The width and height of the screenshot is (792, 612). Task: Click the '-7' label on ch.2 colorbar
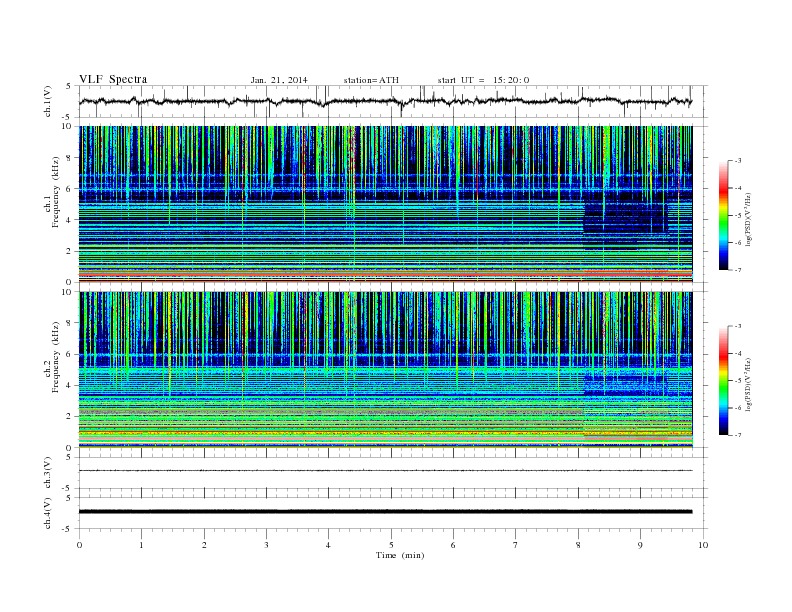click(x=737, y=435)
